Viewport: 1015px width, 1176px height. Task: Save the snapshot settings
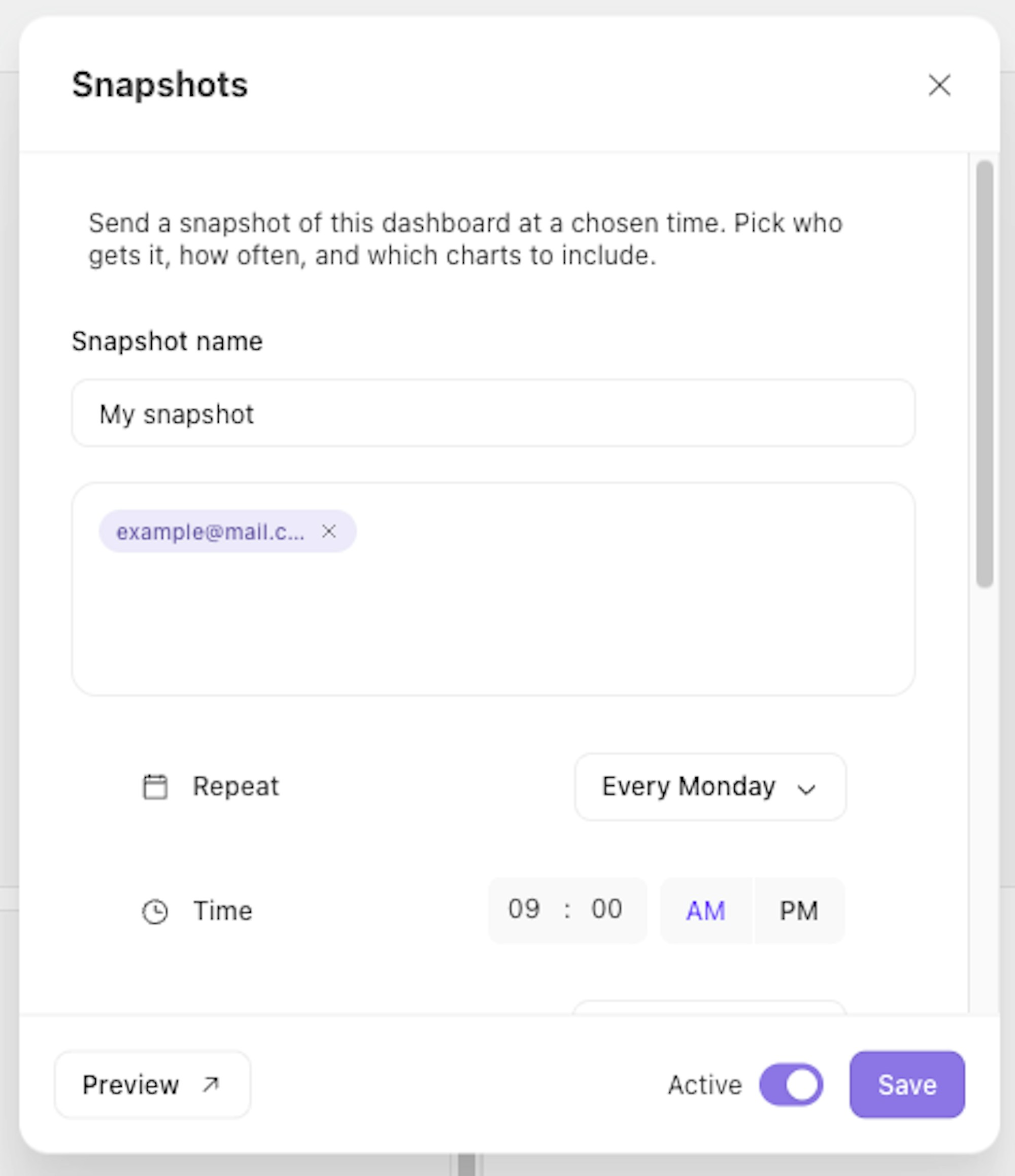click(907, 1085)
